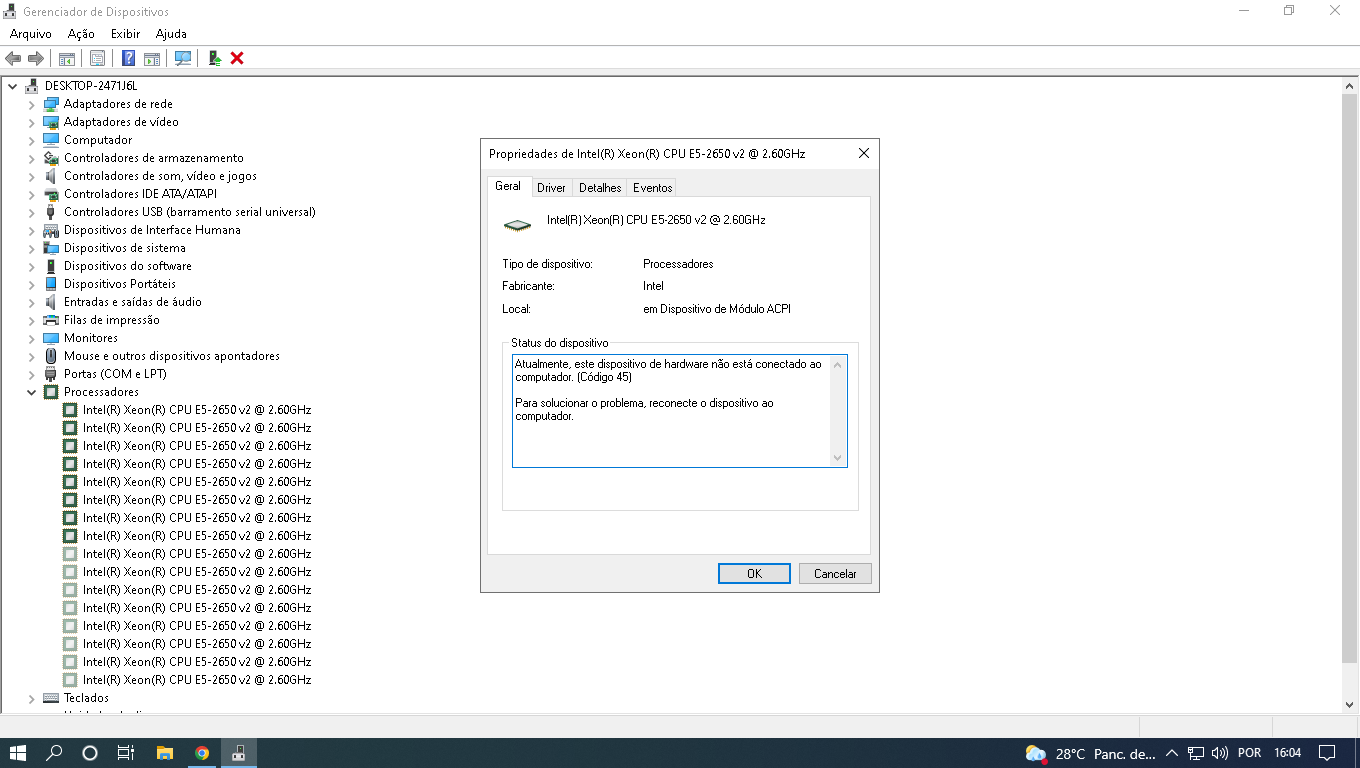Open File Explorer from the taskbar
The image size is (1360, 768).
coord(165,753)
